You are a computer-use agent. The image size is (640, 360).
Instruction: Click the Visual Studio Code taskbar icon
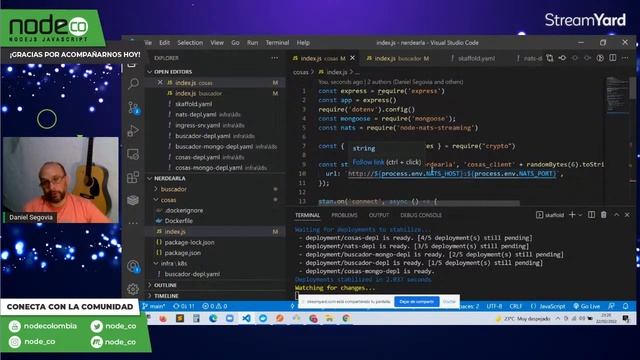pos(246,318)
